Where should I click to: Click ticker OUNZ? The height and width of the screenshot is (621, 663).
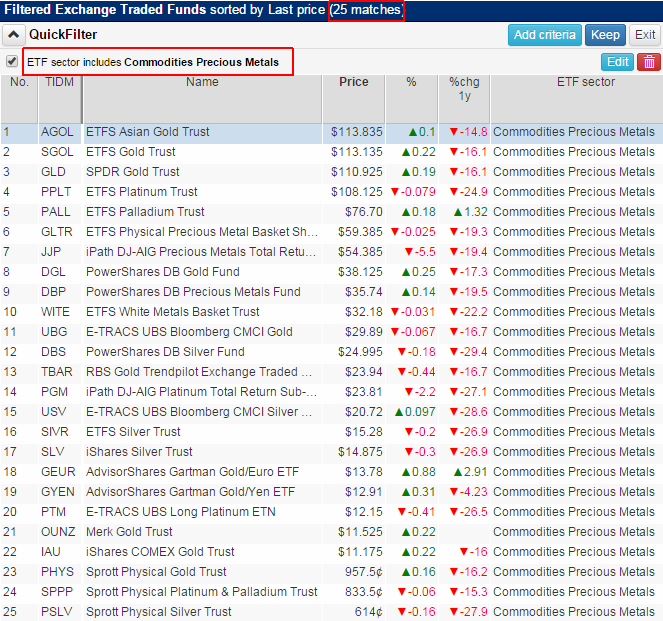58,532
